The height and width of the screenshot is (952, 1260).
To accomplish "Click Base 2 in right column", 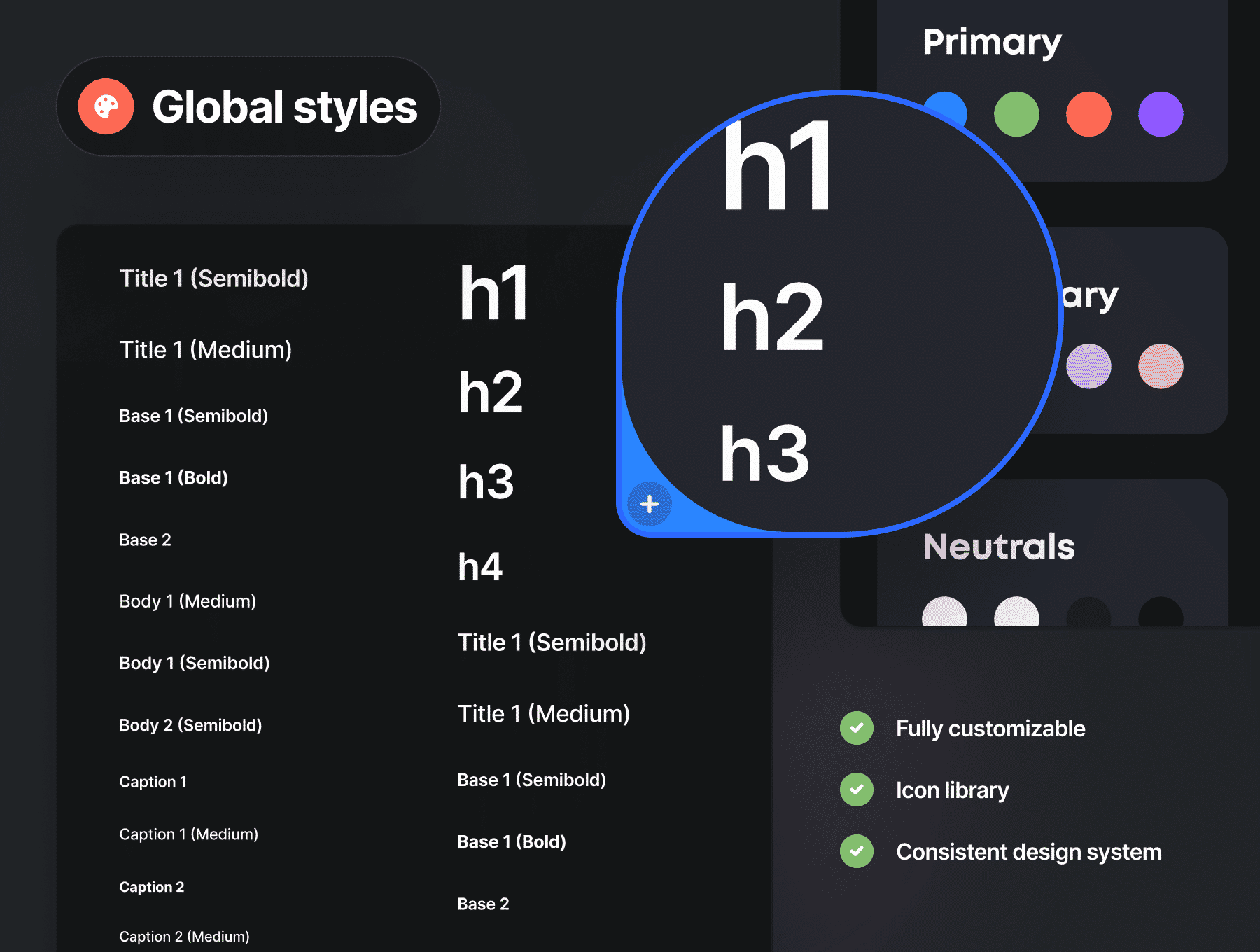I will coord(483,904).
